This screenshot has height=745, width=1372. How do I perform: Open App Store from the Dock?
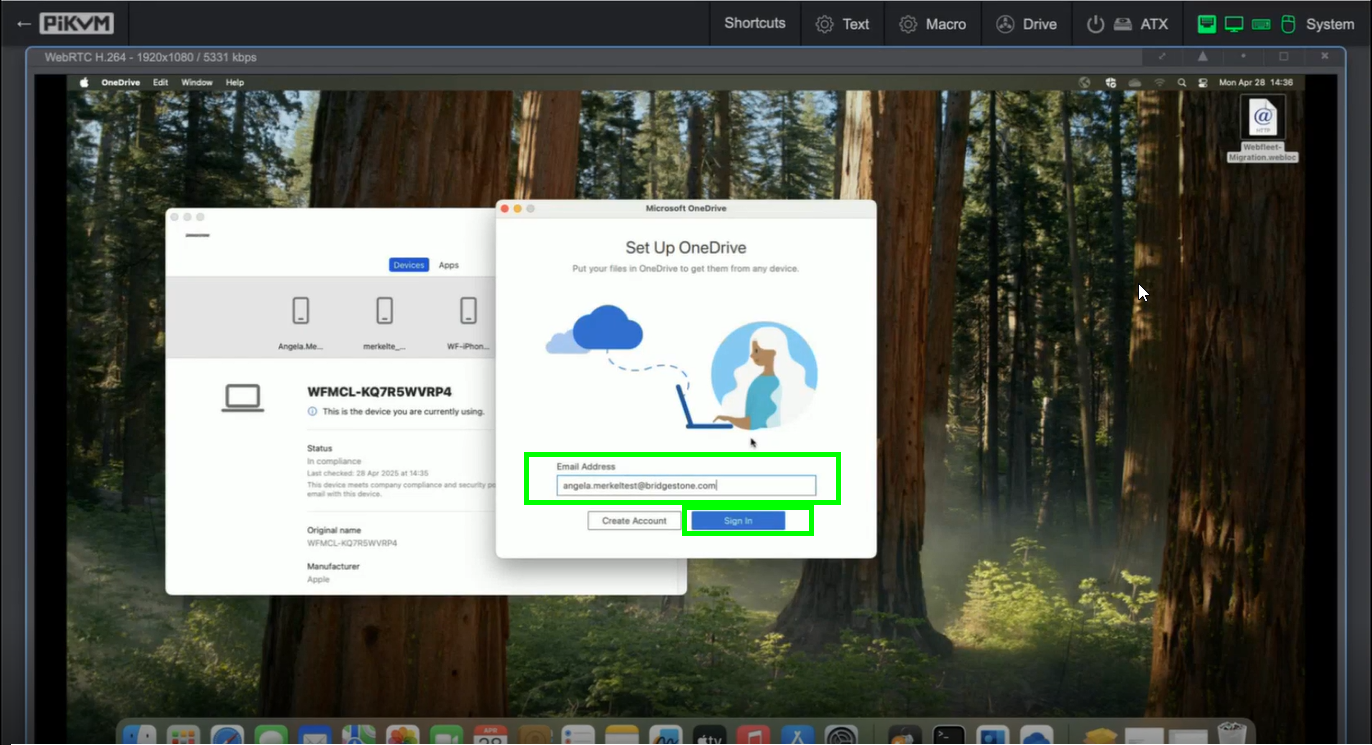click(798, 736)
